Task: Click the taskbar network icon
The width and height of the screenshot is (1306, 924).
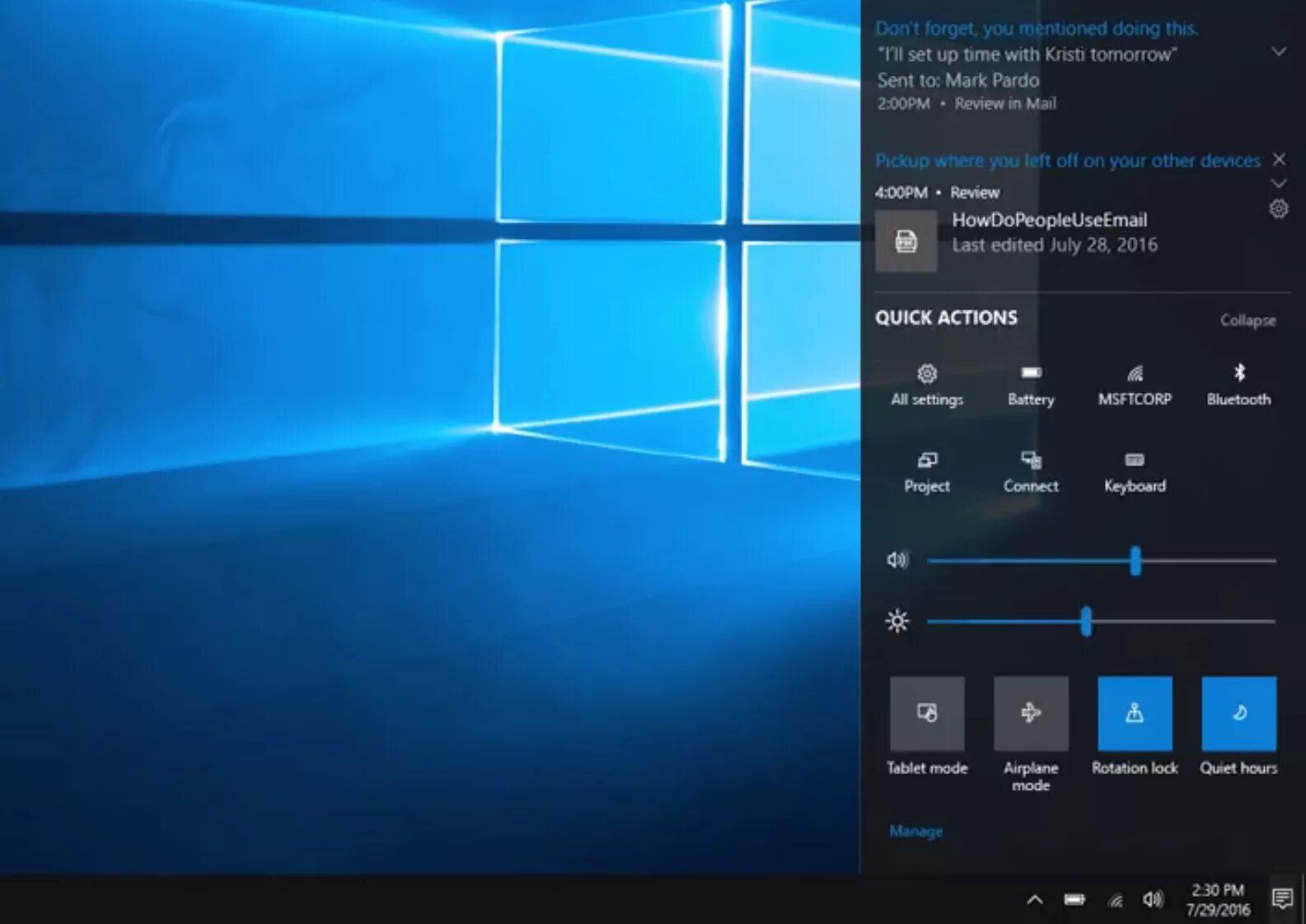Action: click(1115, 900)
